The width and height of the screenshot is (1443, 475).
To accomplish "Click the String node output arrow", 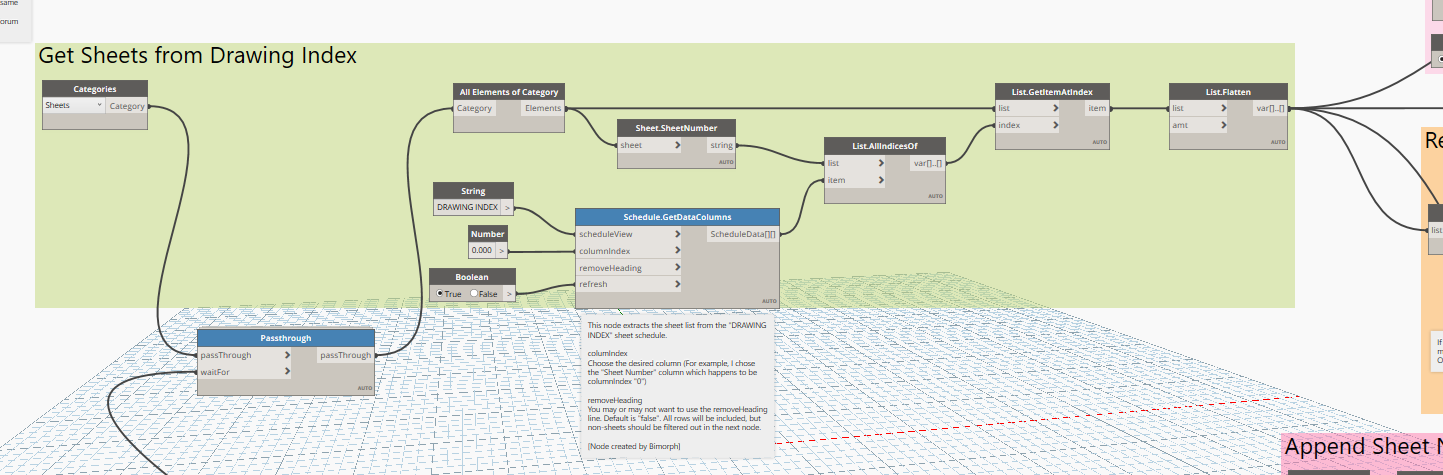I will (x=508, y=208).
